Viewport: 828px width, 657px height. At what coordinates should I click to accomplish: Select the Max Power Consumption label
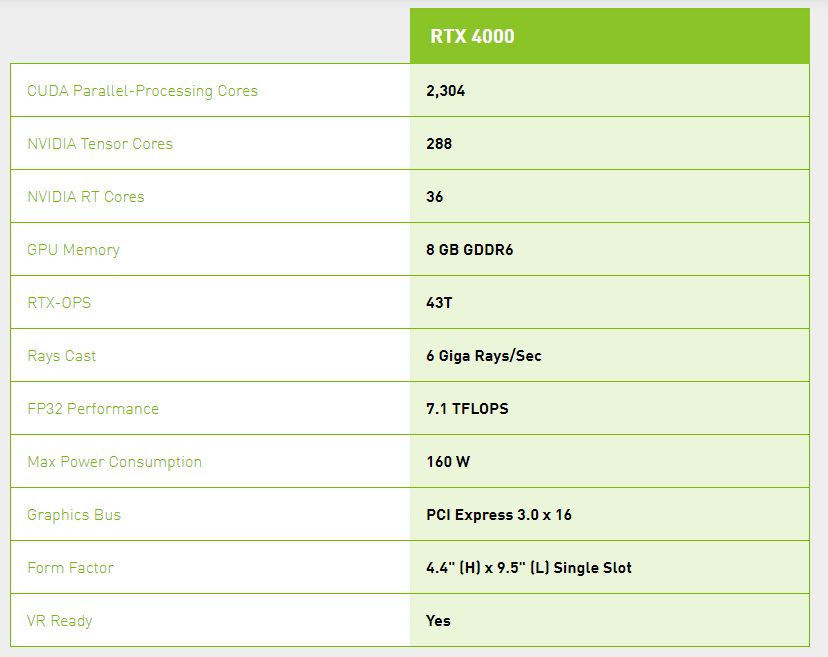[x=113, y=461]
